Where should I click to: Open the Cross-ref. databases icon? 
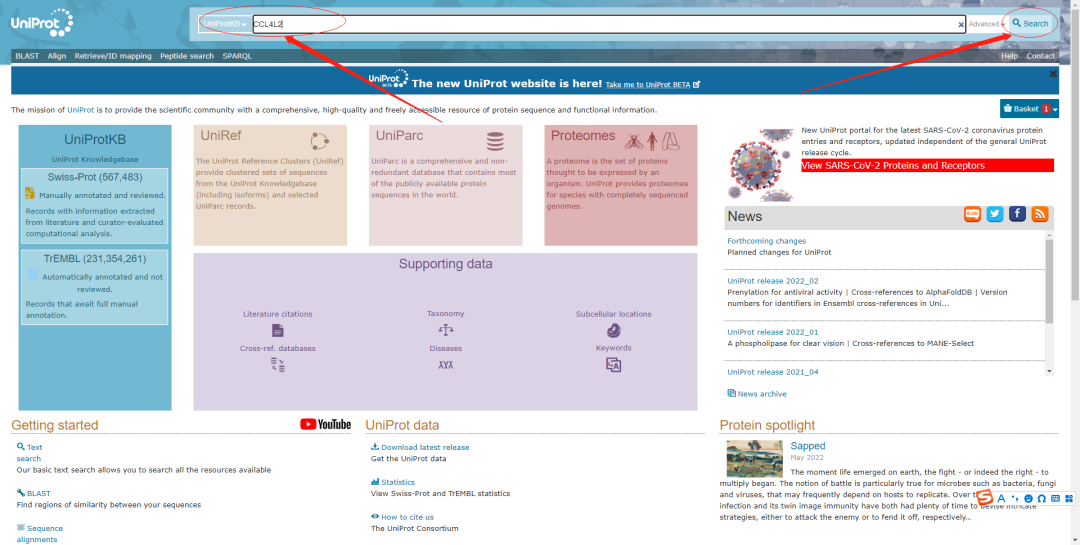tap(278, 365)
